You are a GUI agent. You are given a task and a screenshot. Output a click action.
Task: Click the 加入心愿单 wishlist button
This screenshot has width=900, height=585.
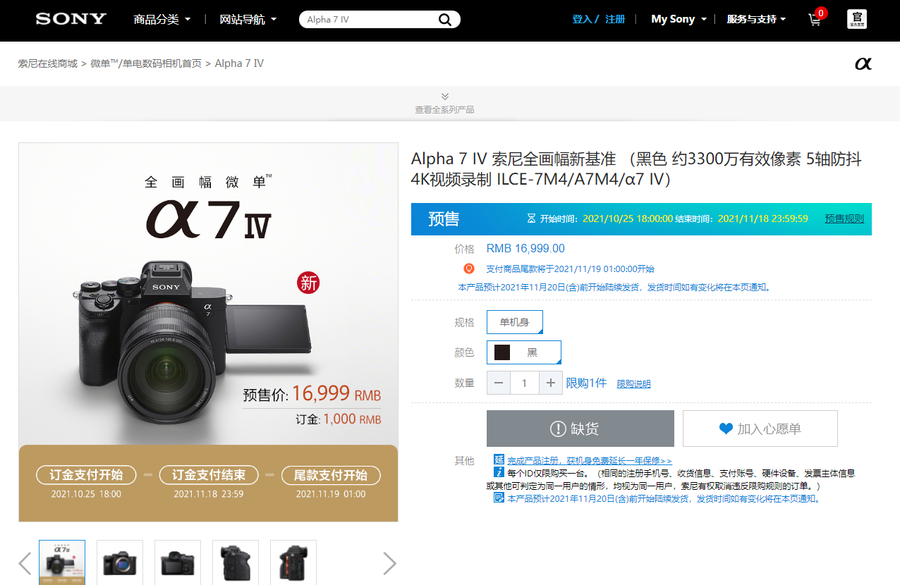tap(759, 429)
